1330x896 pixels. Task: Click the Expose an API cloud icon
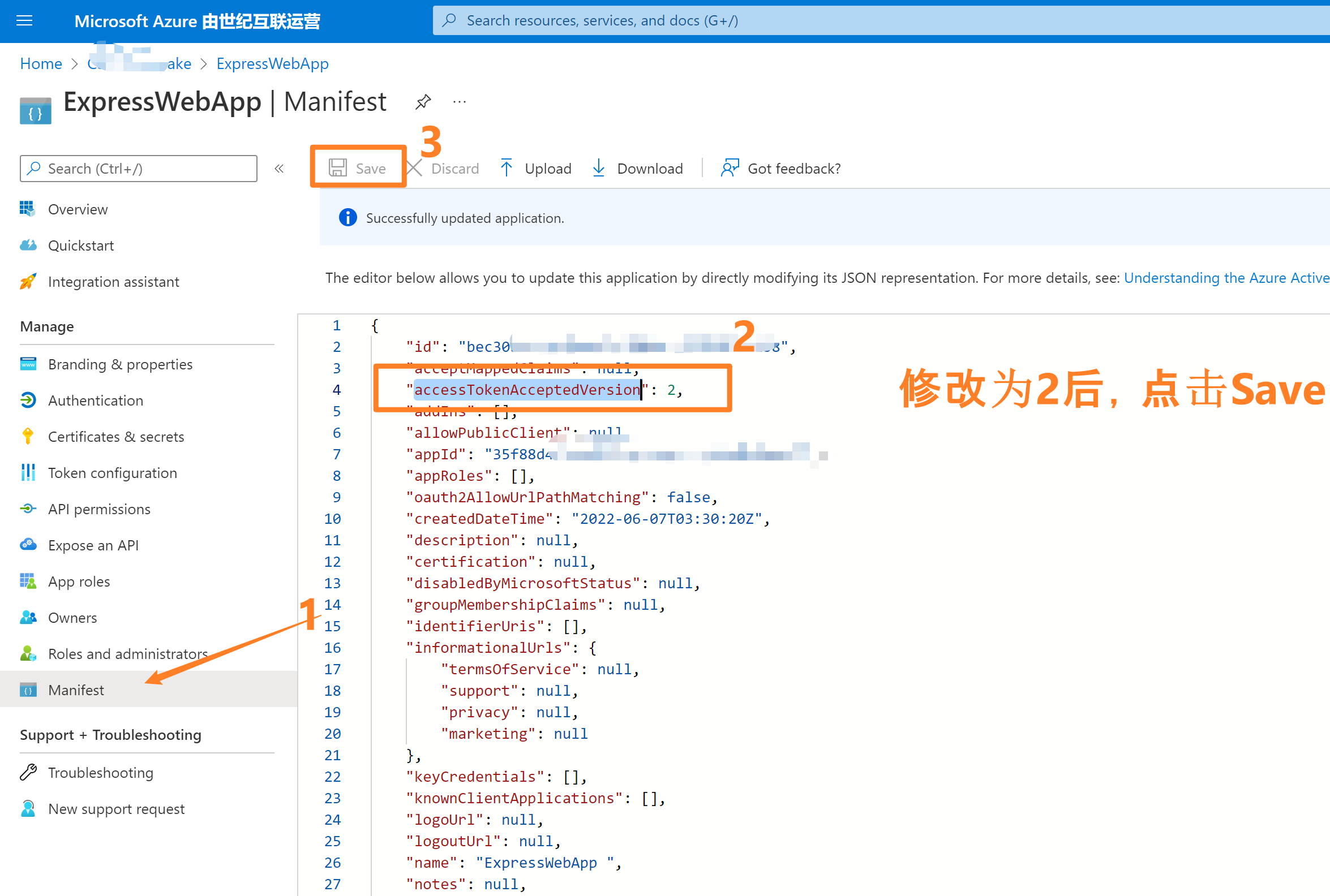28,545
